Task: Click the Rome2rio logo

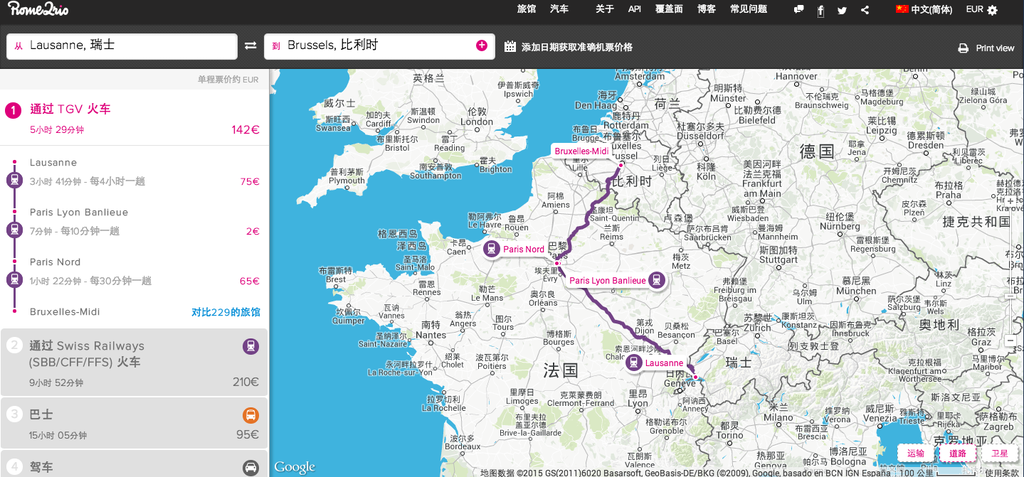Action: click(39, 8)
